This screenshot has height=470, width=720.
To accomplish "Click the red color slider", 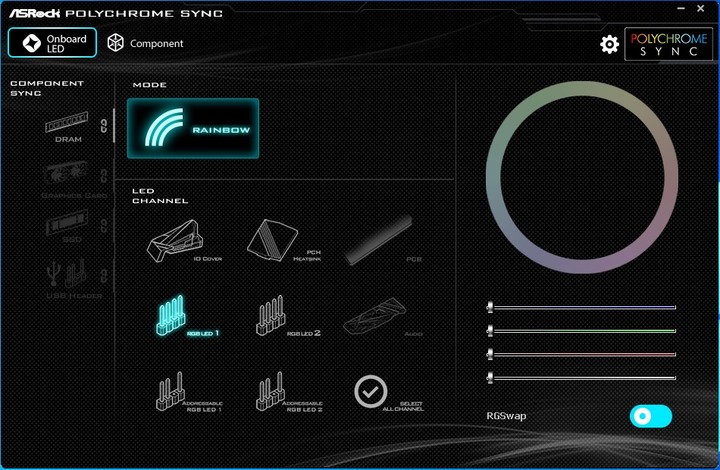I will click(582, 354).
